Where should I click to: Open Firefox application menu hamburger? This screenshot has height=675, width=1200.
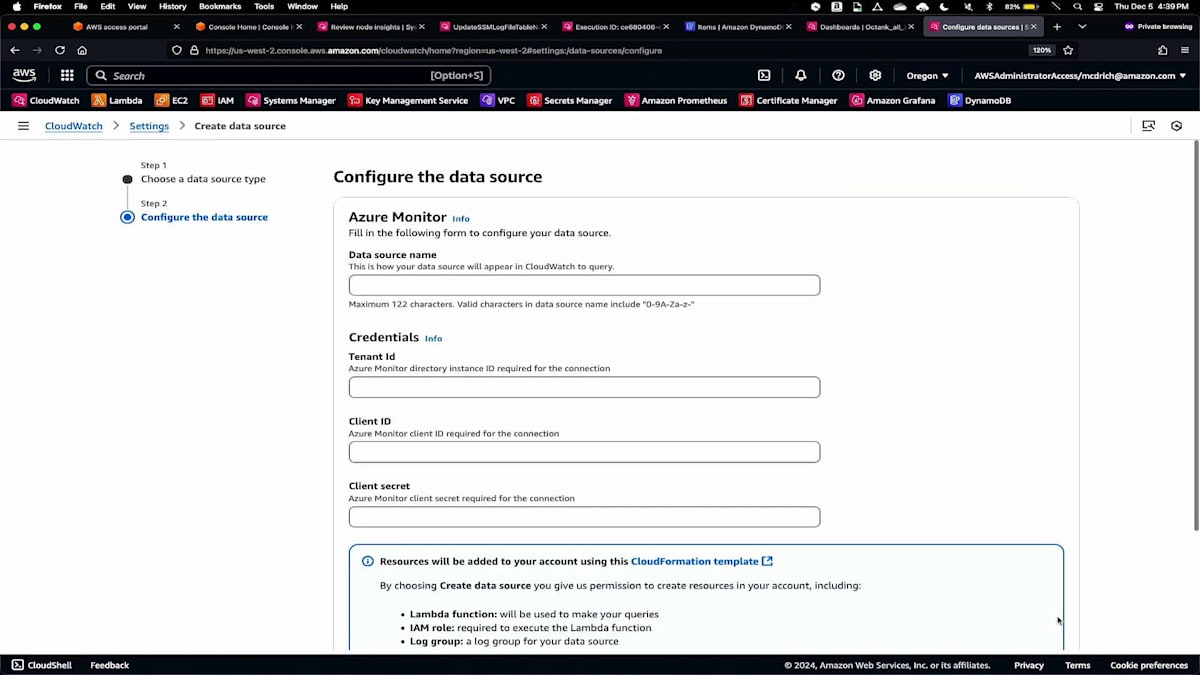[1186, 50]
